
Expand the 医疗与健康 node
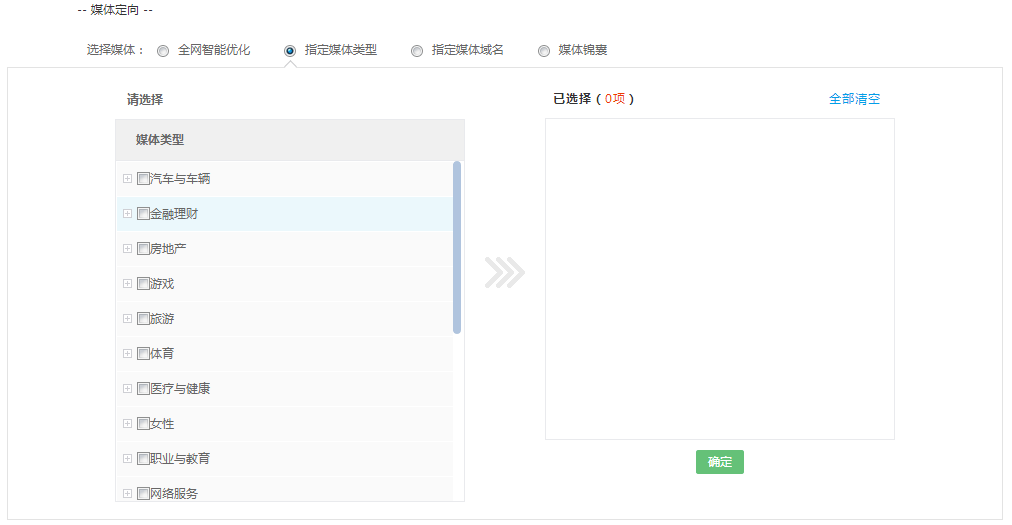point(127,389)
